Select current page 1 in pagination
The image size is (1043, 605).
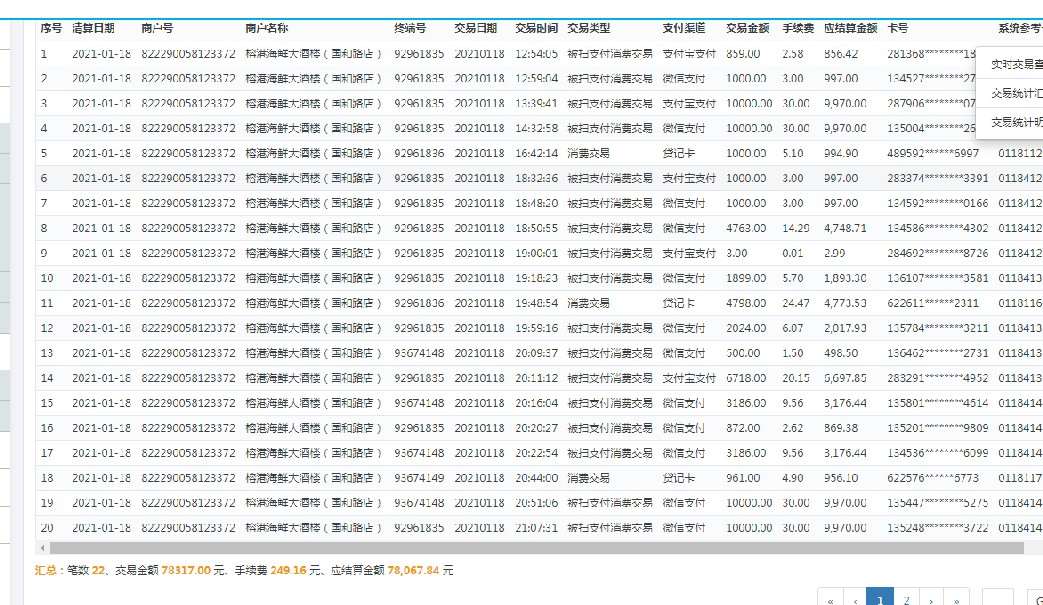coord(879,599)
